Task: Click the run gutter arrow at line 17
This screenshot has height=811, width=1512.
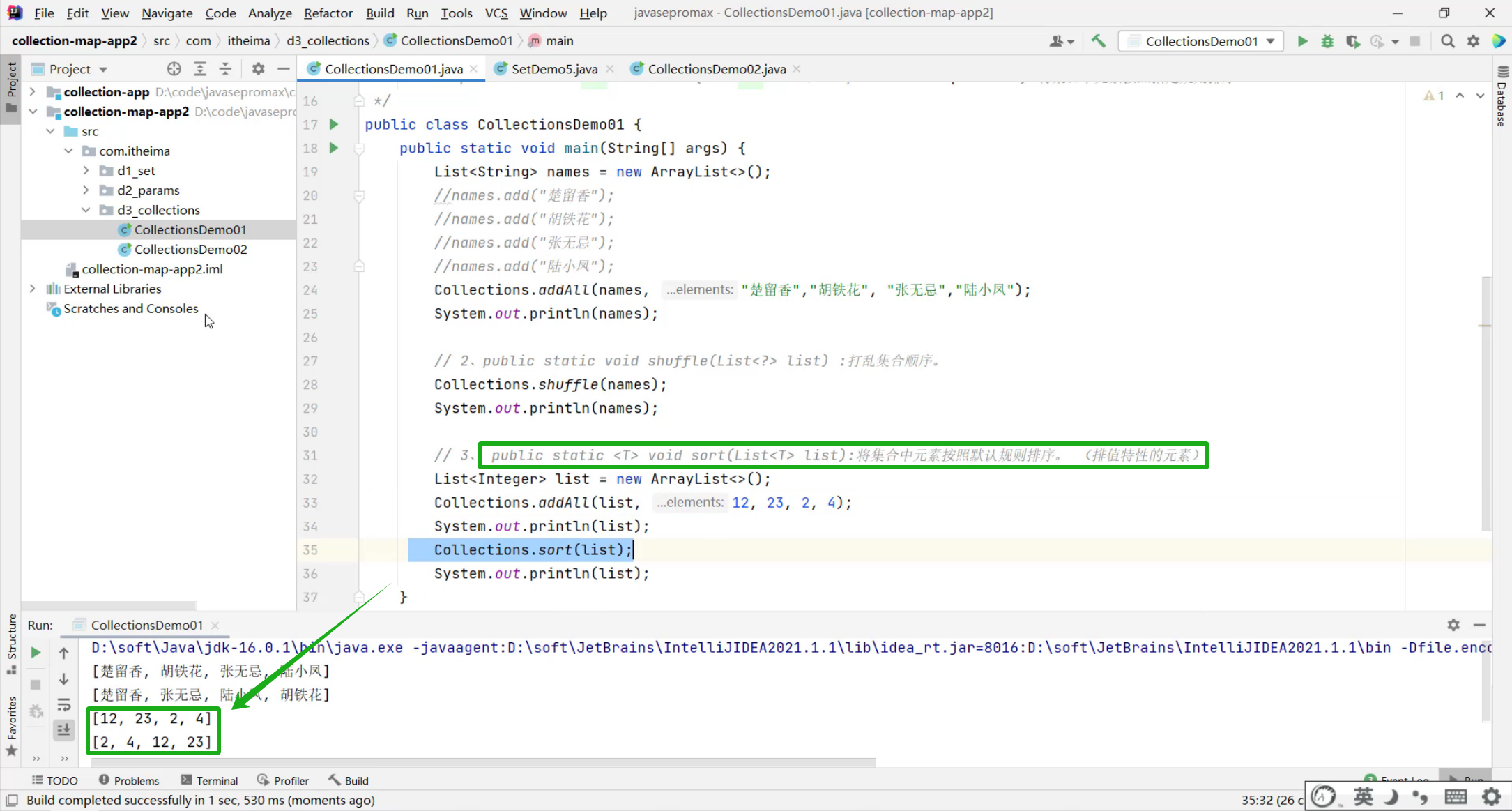Action: point(334,124)
